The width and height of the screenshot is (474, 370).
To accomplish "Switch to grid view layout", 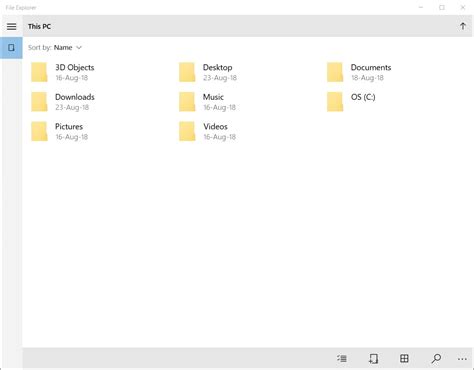I will 404,359.
